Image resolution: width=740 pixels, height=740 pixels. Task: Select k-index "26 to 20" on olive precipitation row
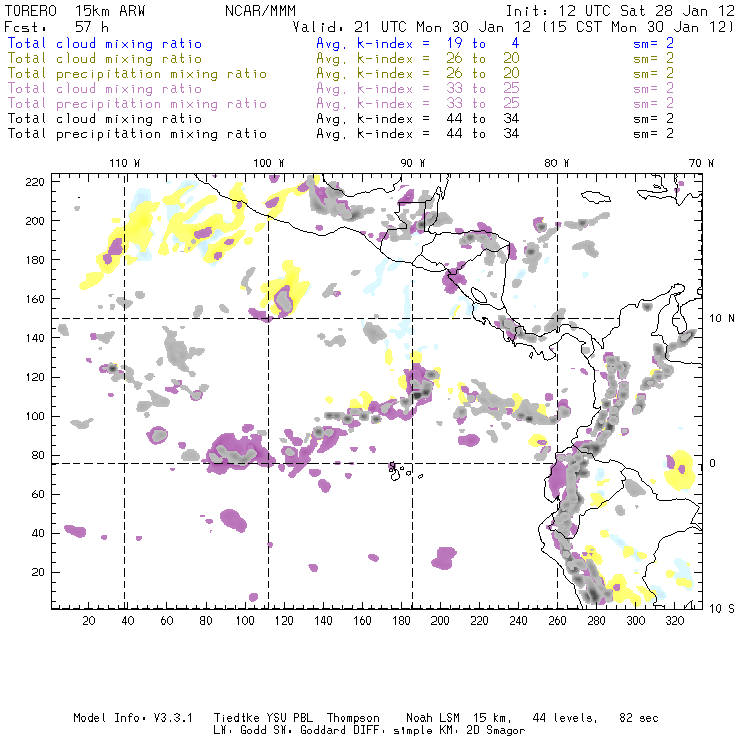coord(483,73)
